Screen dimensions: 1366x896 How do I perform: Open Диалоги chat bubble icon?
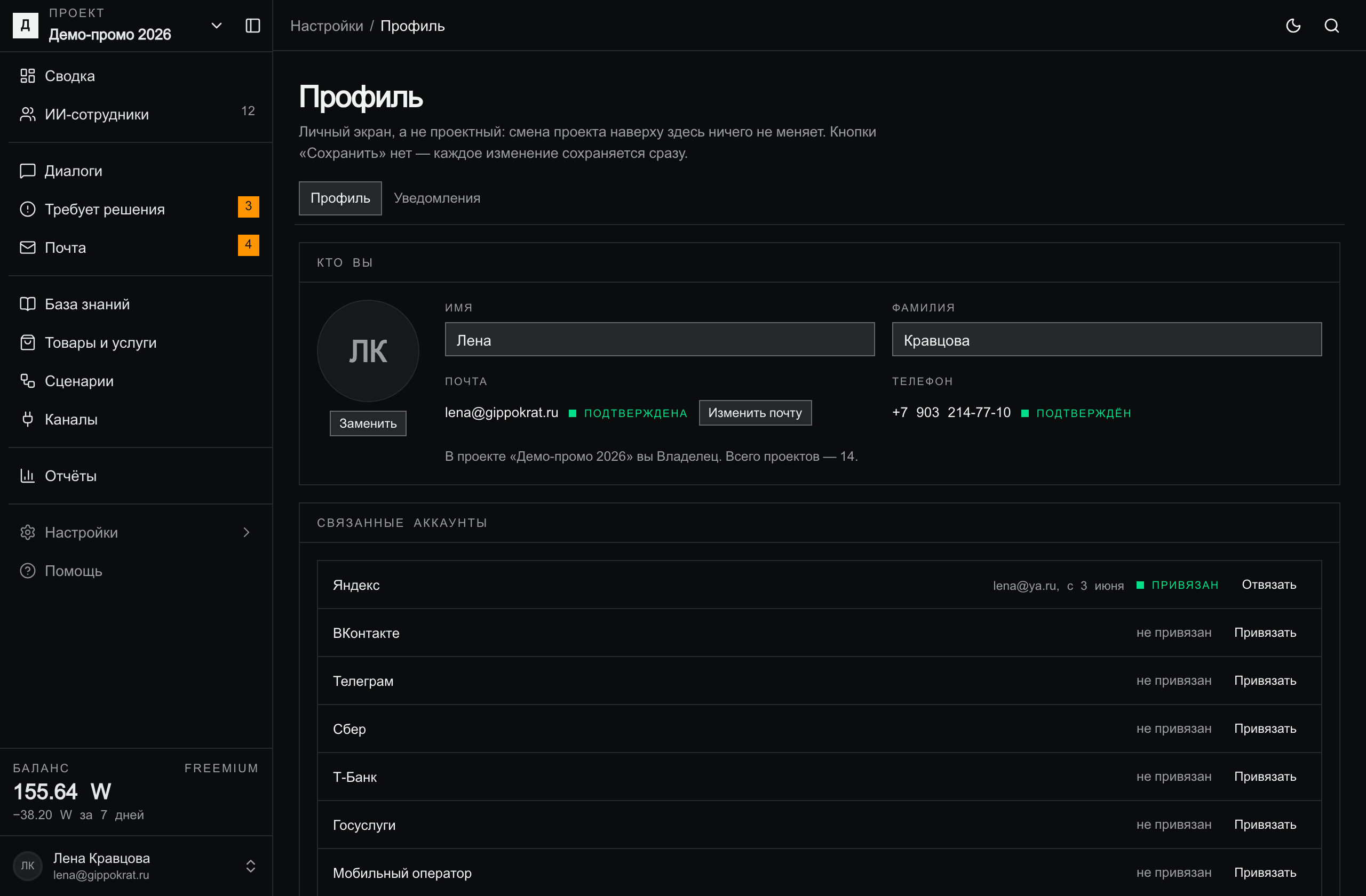pos(28,171)
